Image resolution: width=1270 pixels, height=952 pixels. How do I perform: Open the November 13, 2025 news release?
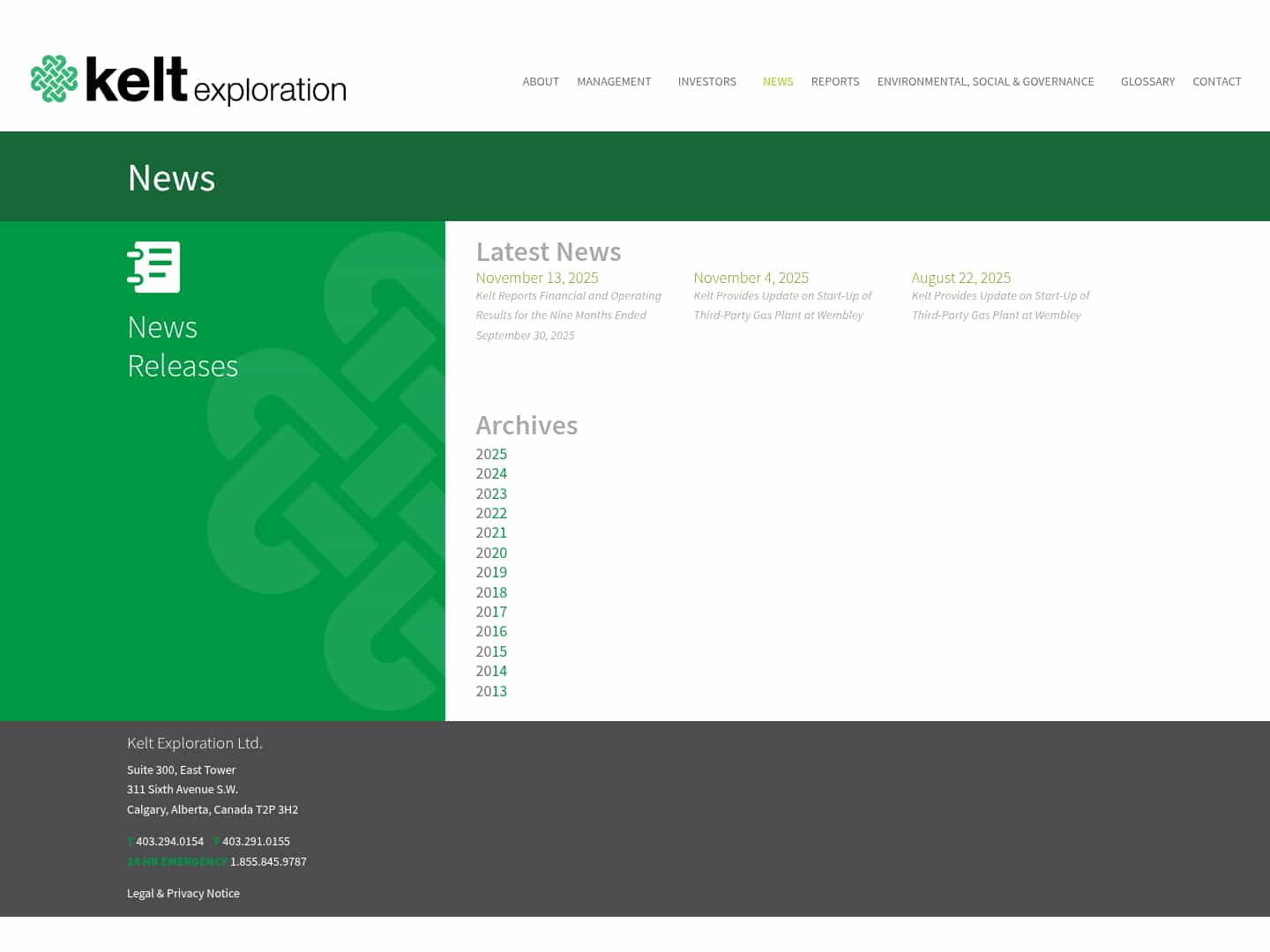tap(536, 278)
